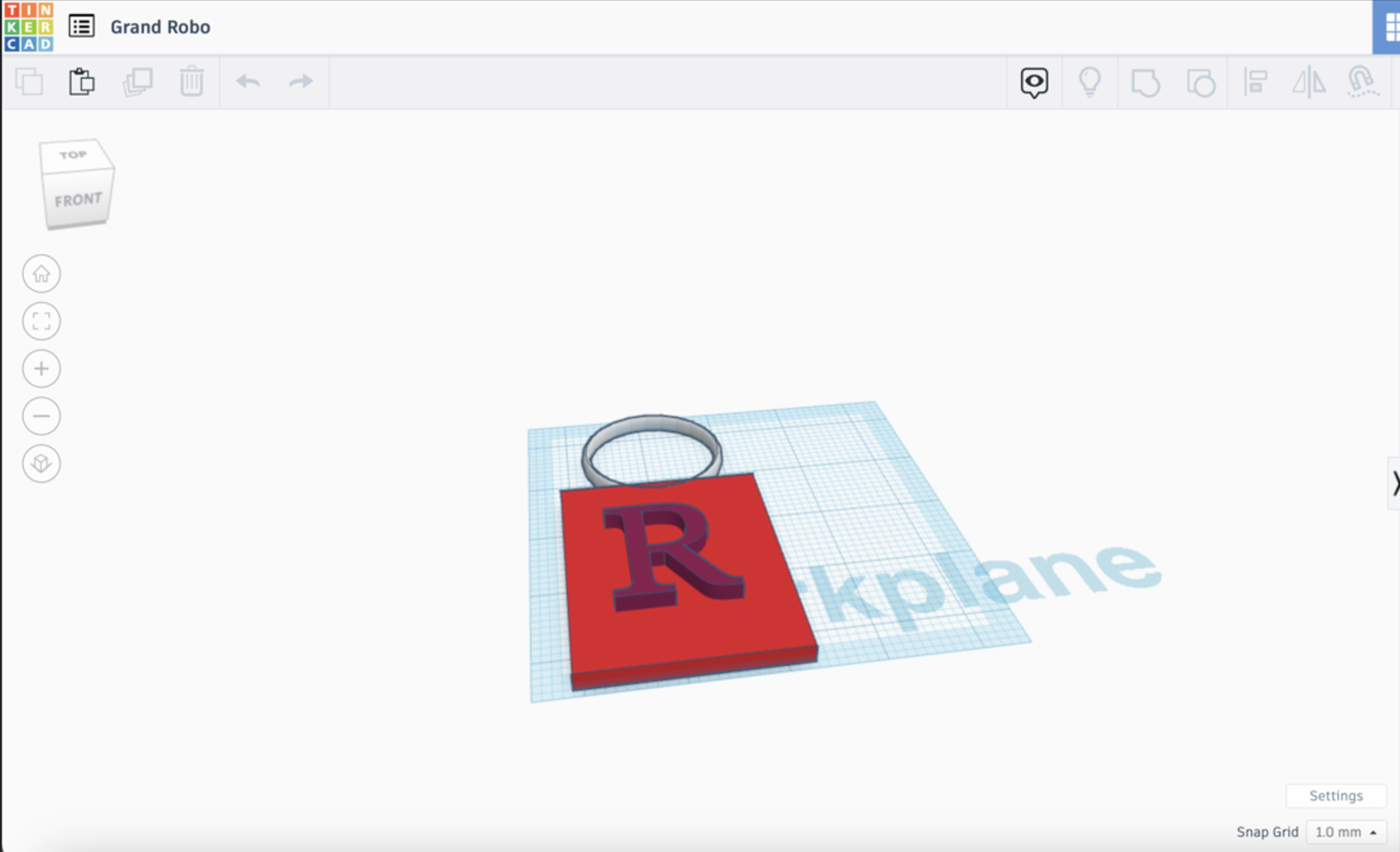Viewport: 1400px width, 852px height.
Task: Open the Notes tool icon
Action: pos(1034,82)
